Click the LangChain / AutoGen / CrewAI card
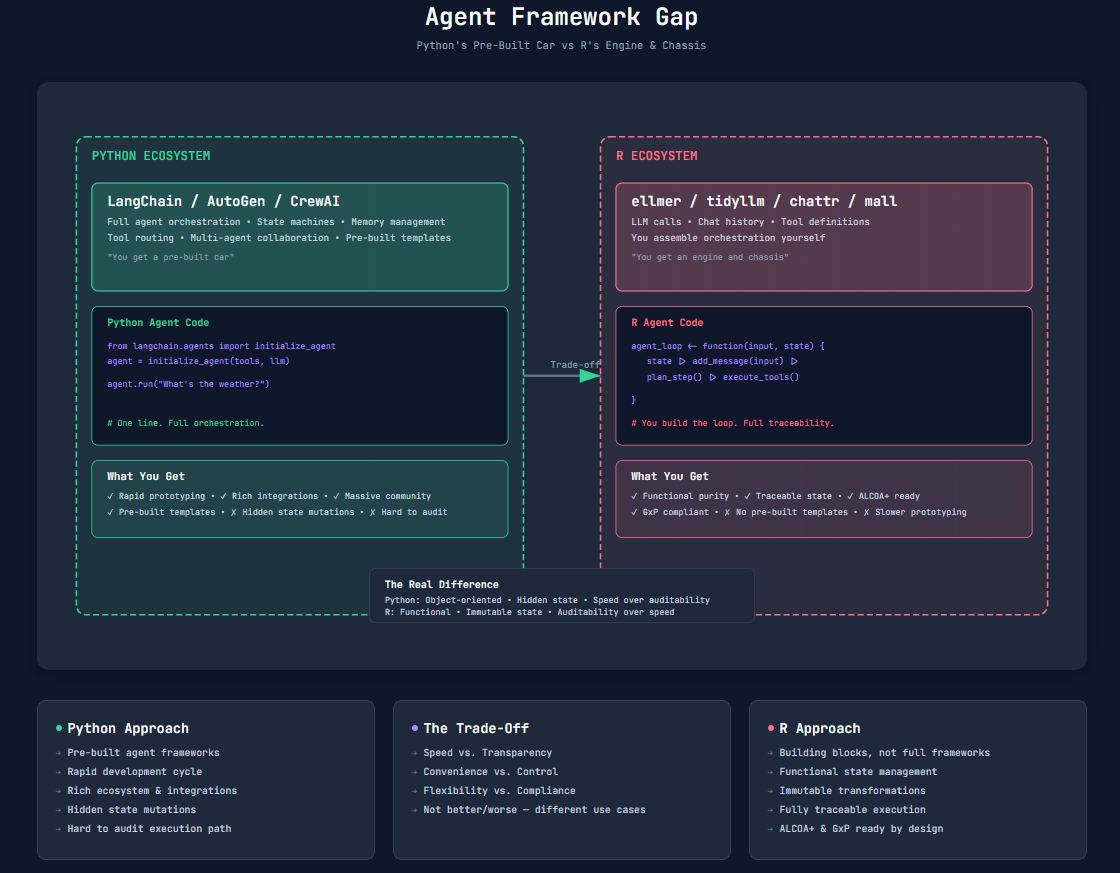The width and height of the screenshot is (1120, 873). 300,236
